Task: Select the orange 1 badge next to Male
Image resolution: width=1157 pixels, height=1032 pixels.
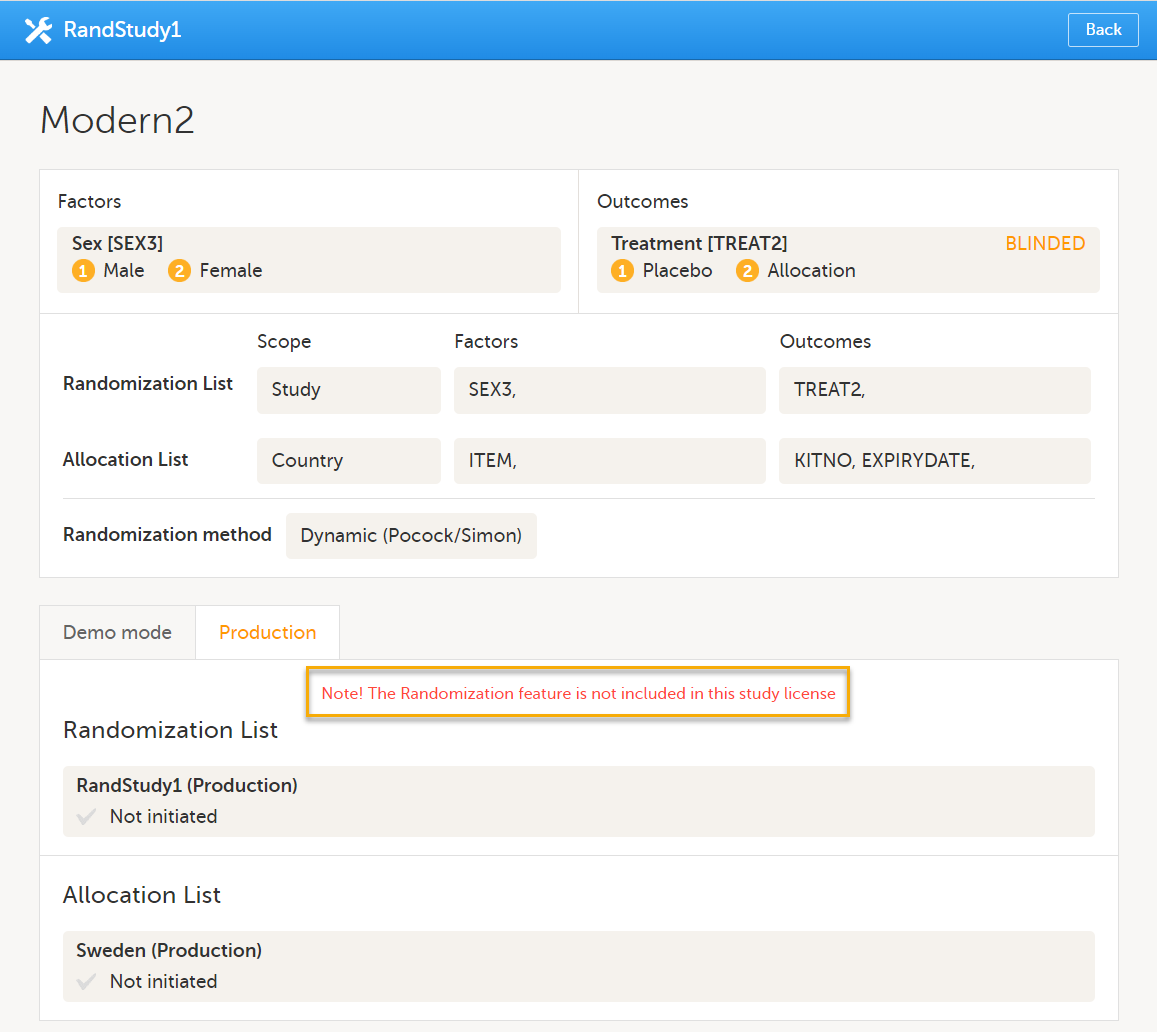Action: (83, 271)
